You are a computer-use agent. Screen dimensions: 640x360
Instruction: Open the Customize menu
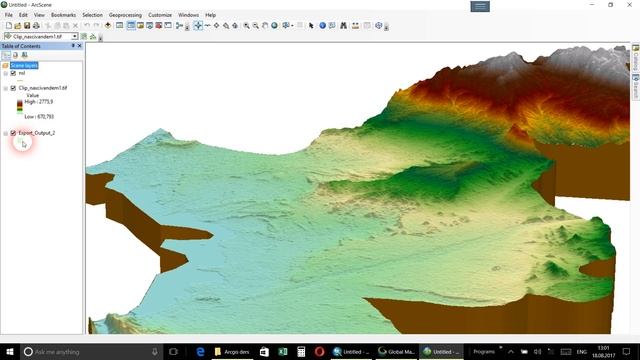click(160, 15)
